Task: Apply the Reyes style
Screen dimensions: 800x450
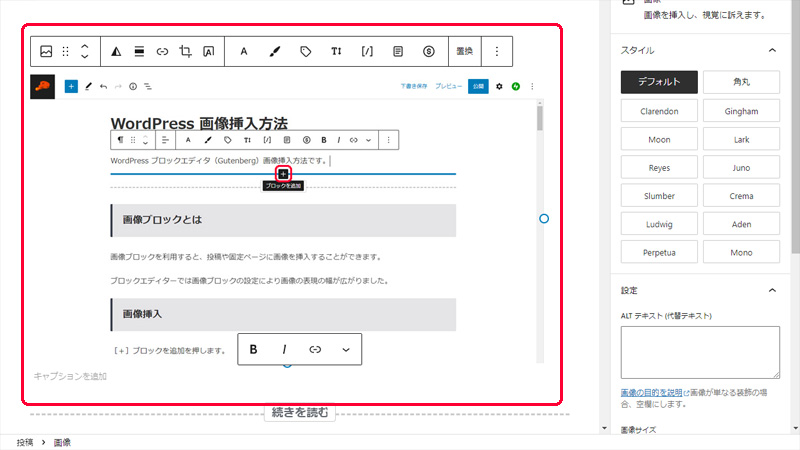Action: click(659, 168)
